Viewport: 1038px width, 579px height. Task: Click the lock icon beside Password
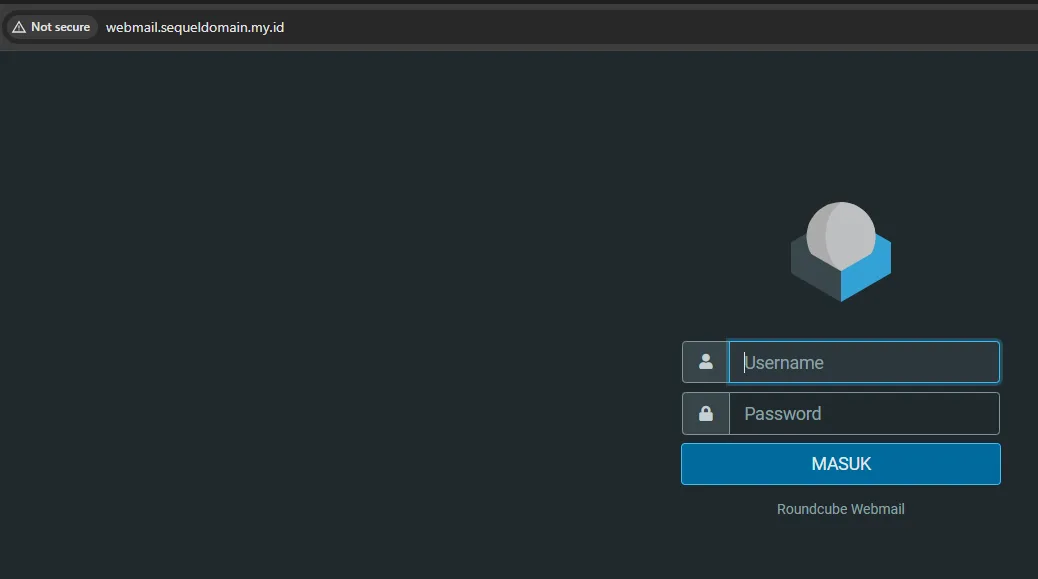tap(706, 414)
